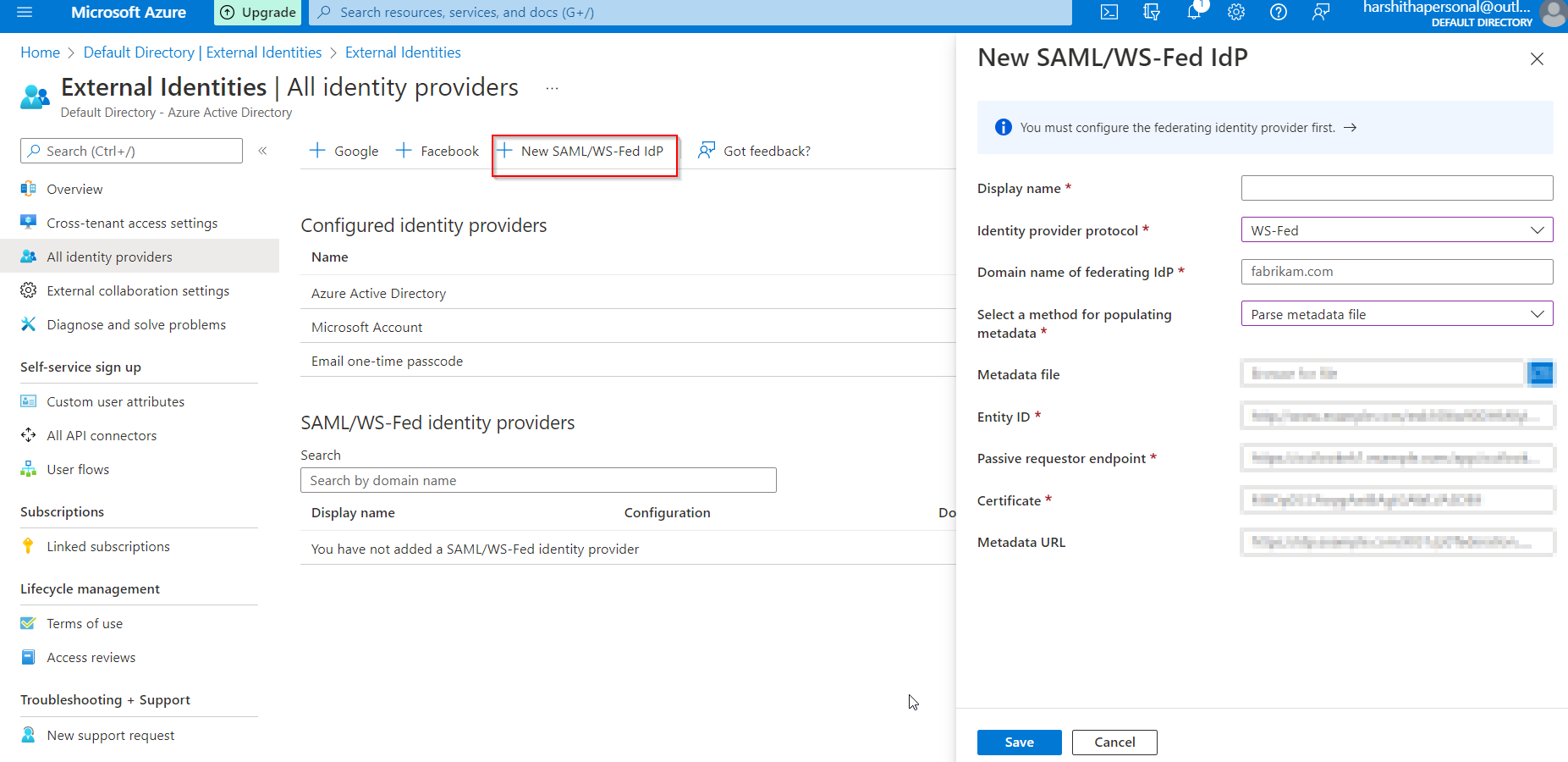
Task: Add Google identity provider
Action: coord(344,151)
